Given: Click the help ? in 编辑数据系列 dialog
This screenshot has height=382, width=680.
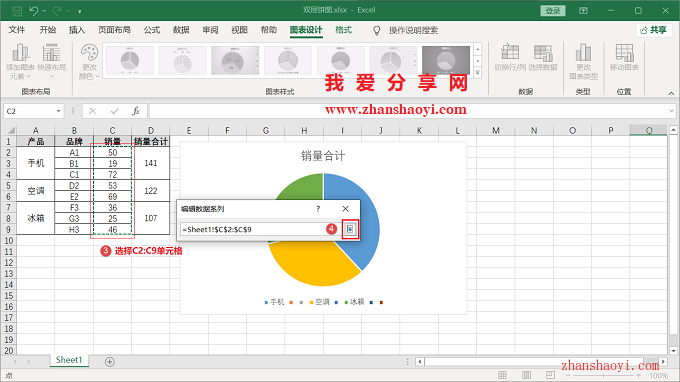Looking at the screenshot, I should coord(318,209).
